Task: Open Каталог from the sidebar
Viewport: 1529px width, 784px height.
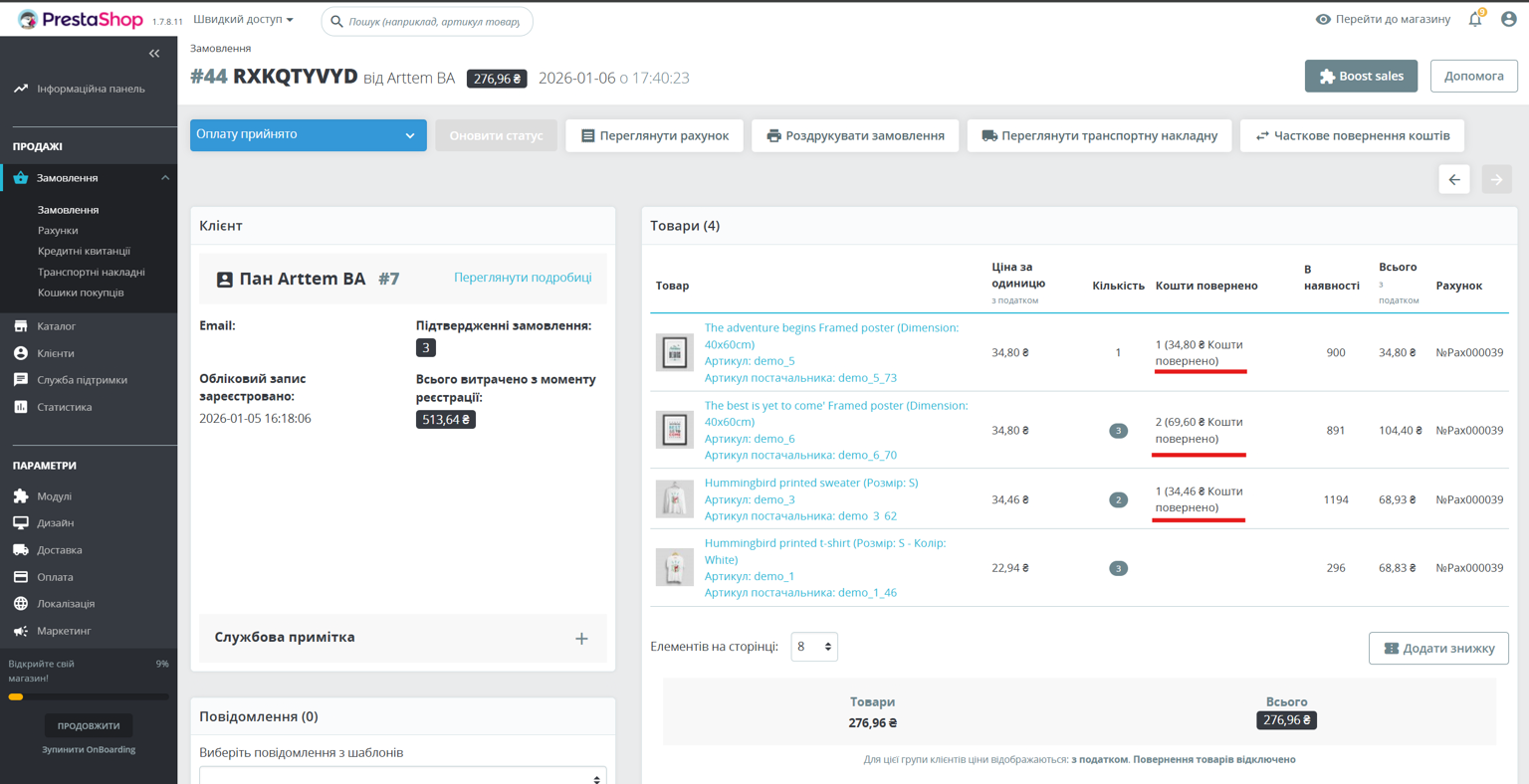Action: coord(56,326)
